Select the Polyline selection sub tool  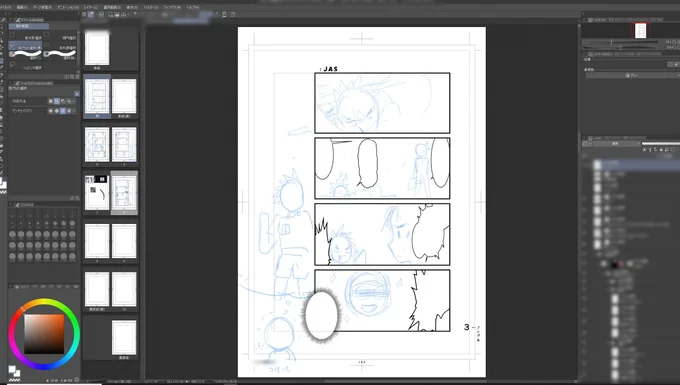click(60, 46)
